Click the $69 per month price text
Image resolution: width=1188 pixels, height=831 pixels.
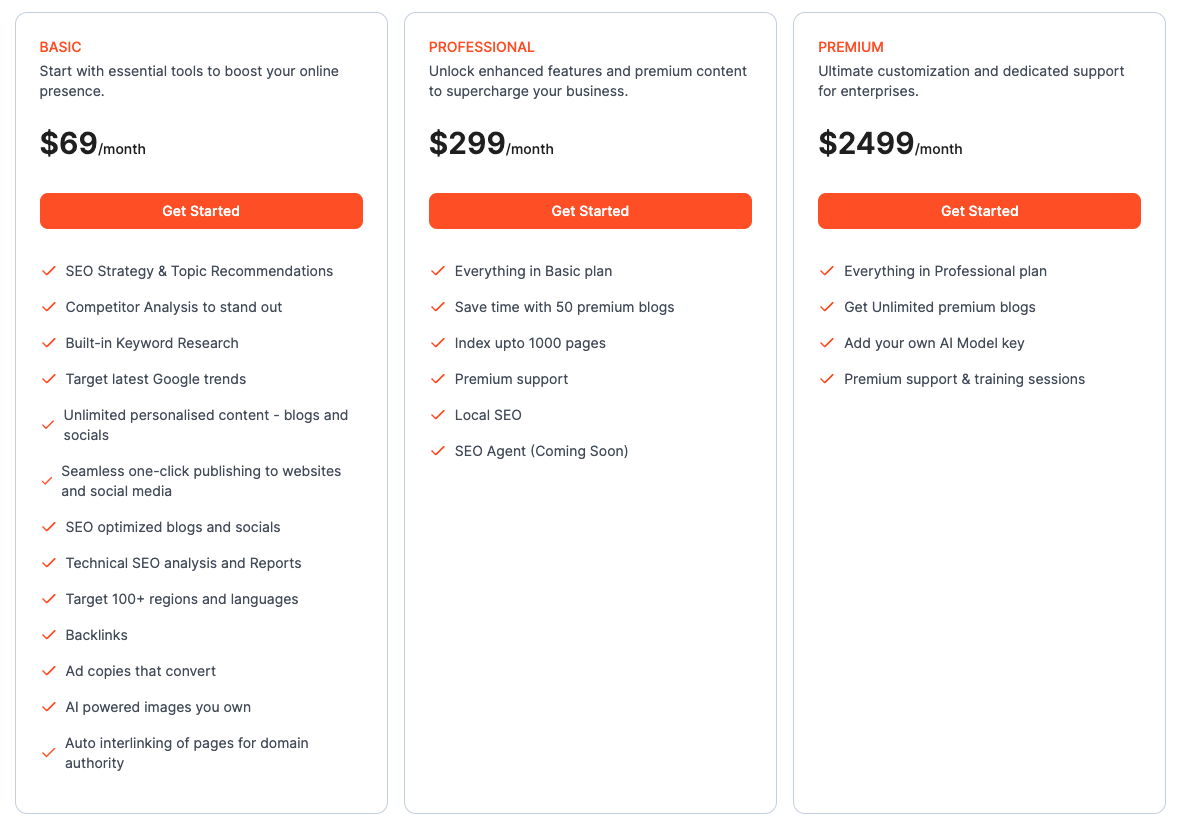92,143
